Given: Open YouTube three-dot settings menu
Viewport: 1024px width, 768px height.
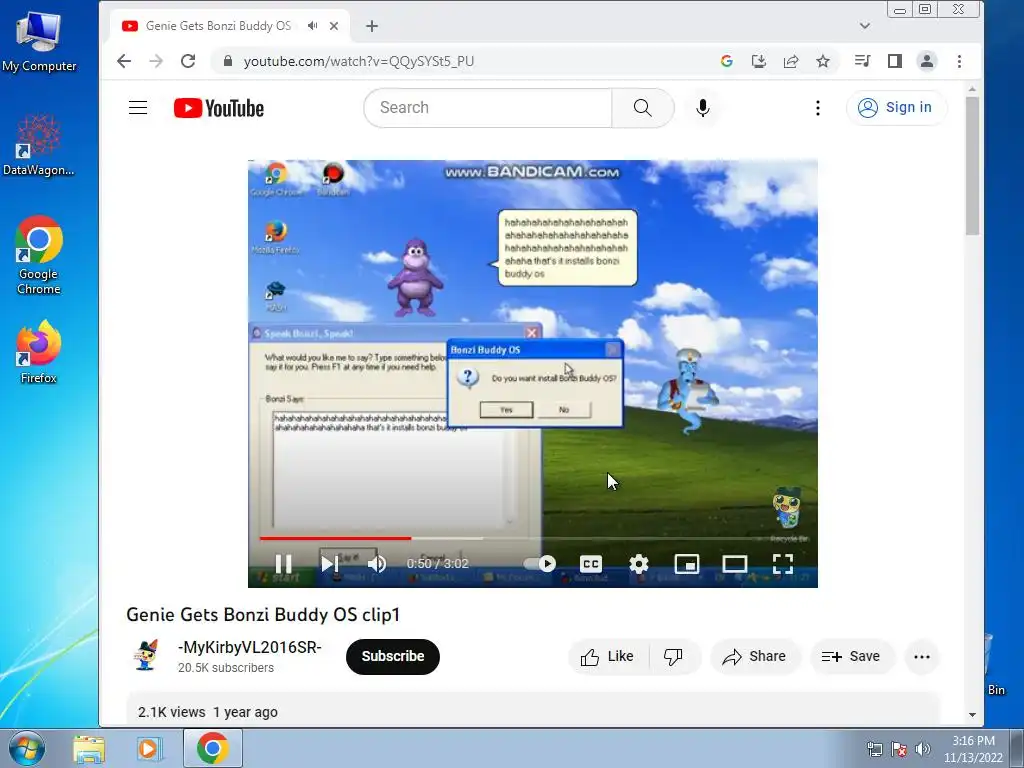Looking at the screenshot, I should click(818, 108).
